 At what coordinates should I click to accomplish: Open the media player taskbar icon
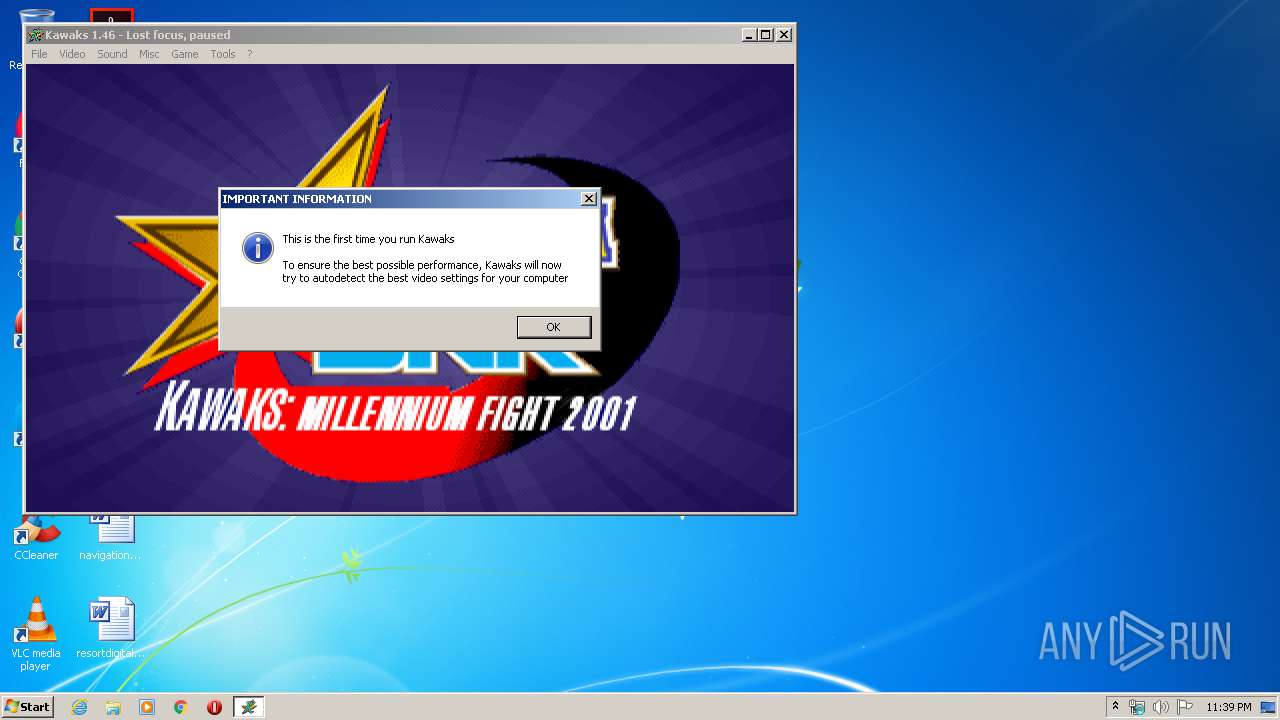(x=147, y=707)
